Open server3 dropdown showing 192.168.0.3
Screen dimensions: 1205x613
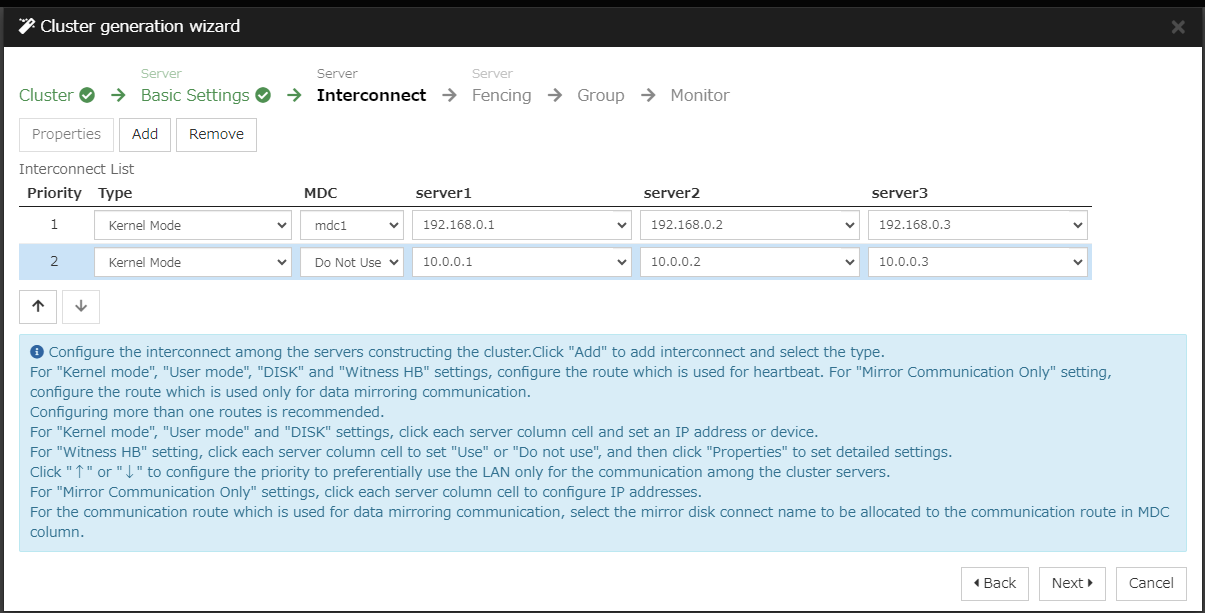(977, 226)
